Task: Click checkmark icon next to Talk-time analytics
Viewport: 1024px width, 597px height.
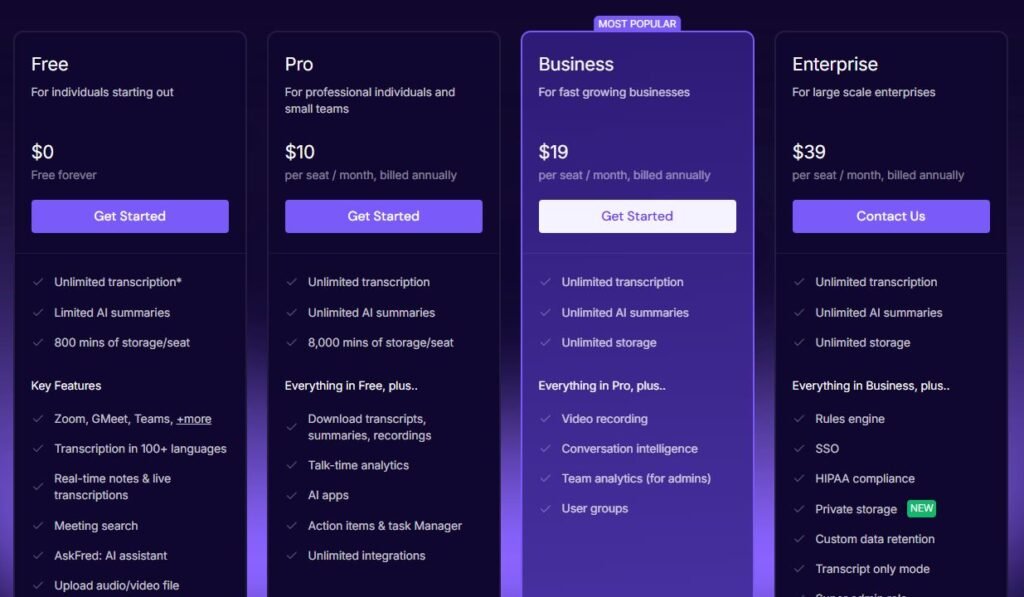Action: [292, 465]
